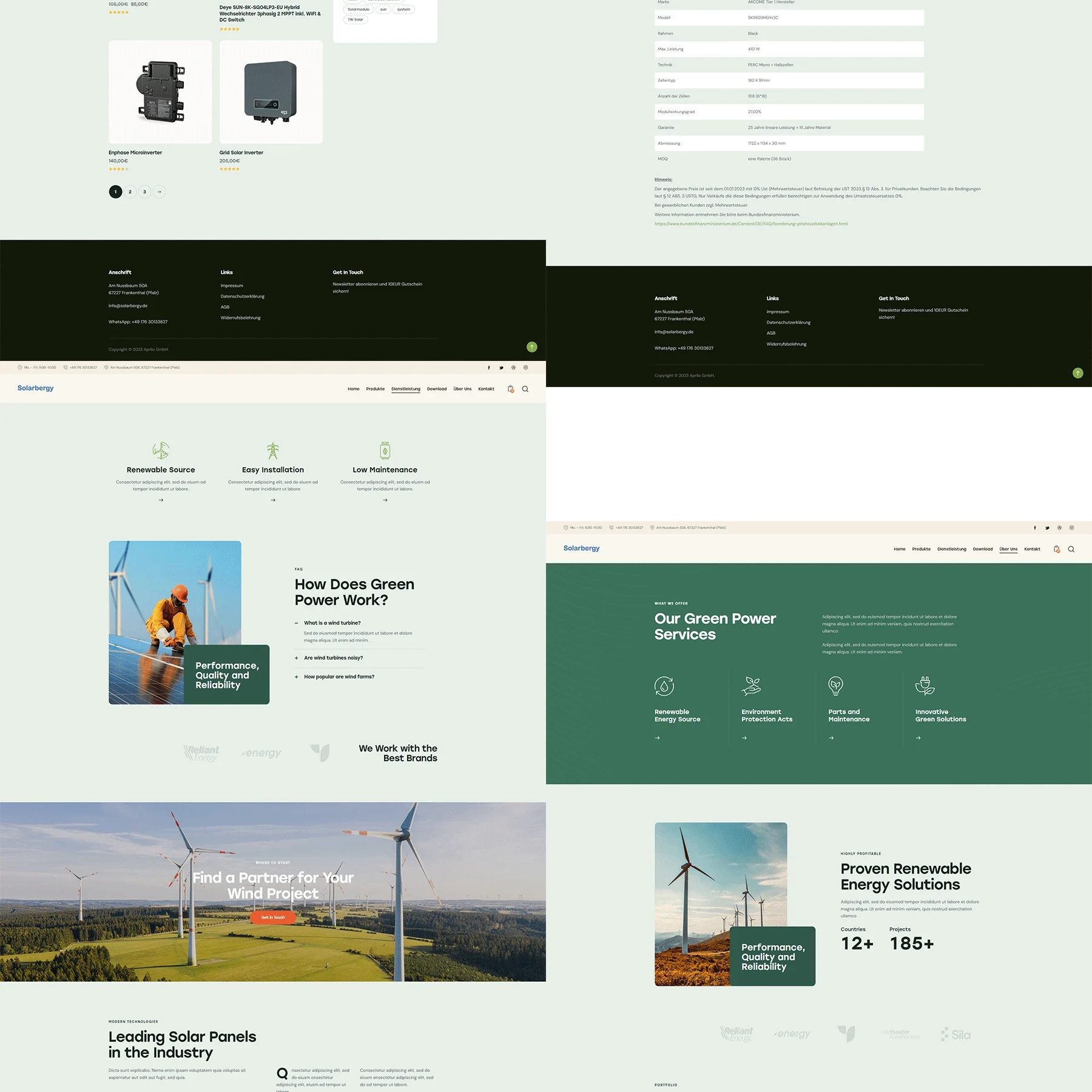This screenshot has height=1092, width=1092.
Task: Click the next-page arrow in pagination
Action: pos(159,192)
